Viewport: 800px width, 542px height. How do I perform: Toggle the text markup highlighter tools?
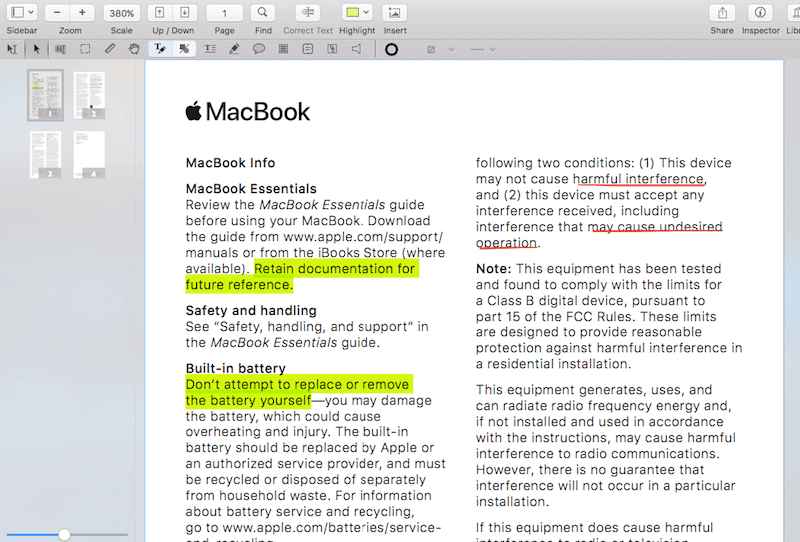pos(160,49)
